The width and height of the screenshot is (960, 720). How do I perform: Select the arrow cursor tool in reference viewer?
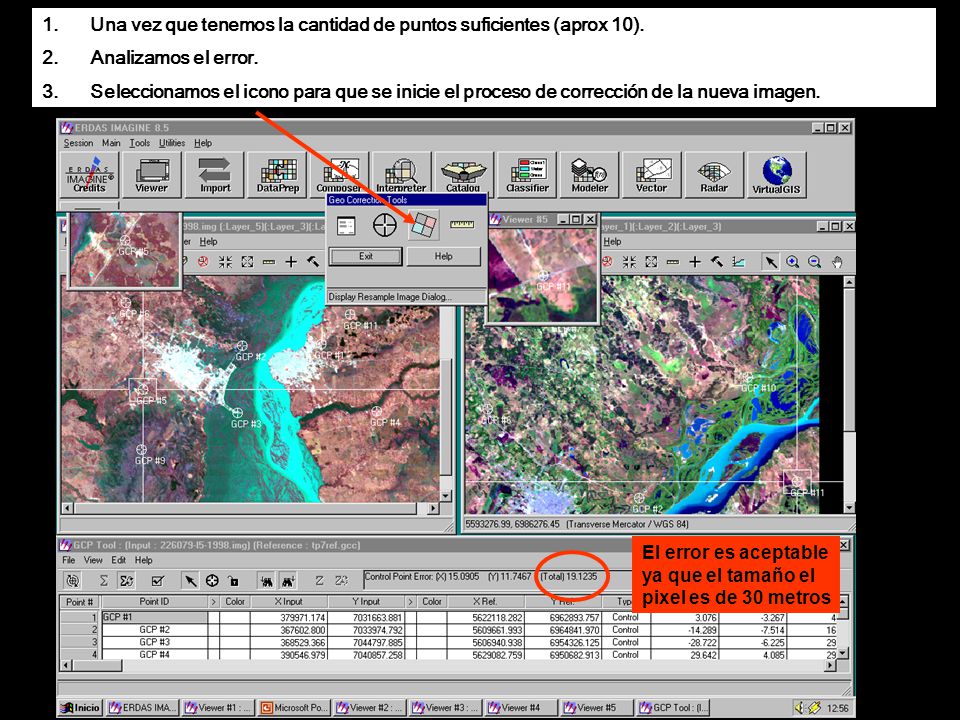pos(770,262)
